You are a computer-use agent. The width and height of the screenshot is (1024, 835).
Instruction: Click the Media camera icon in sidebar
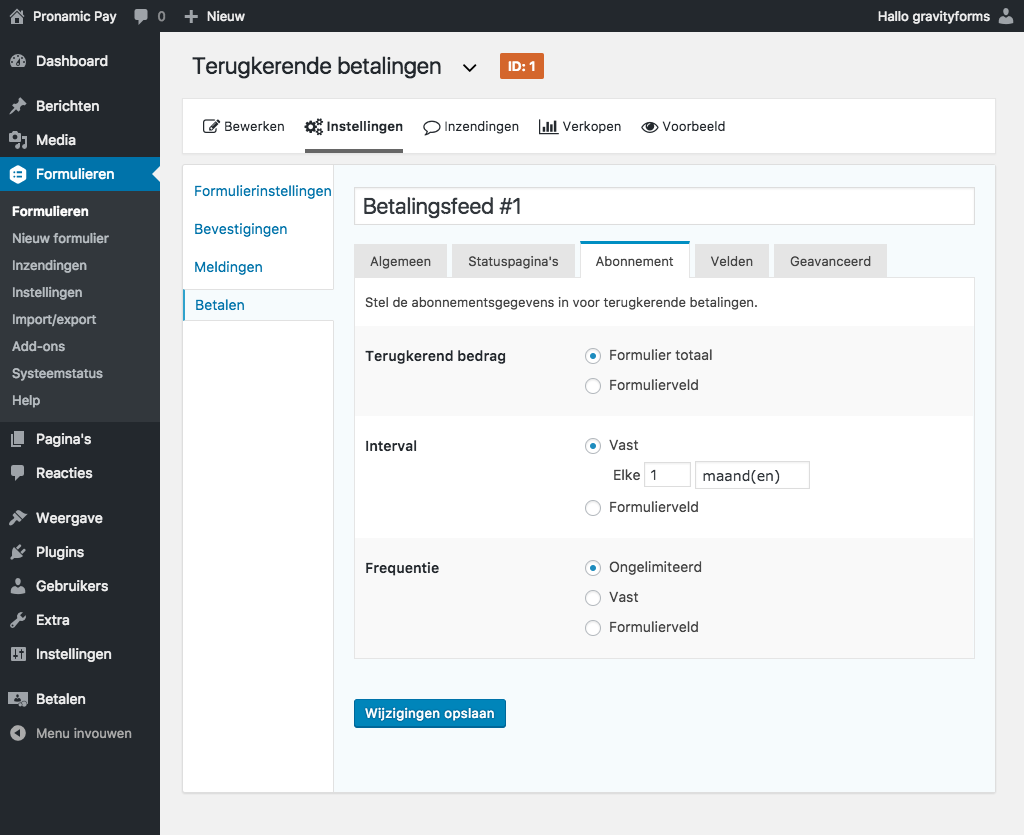18,140
